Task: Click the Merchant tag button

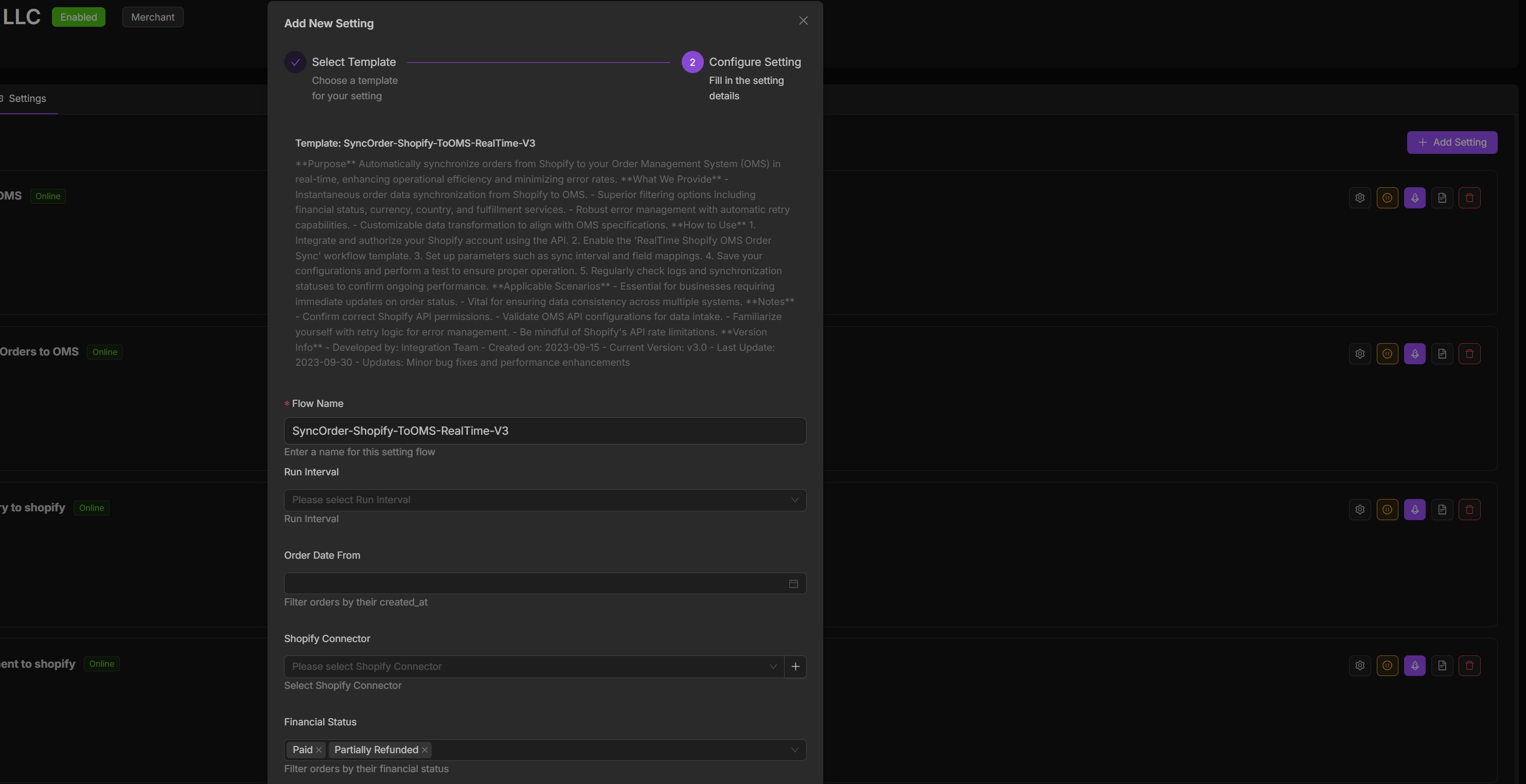Action: click(x=152, y=17)
